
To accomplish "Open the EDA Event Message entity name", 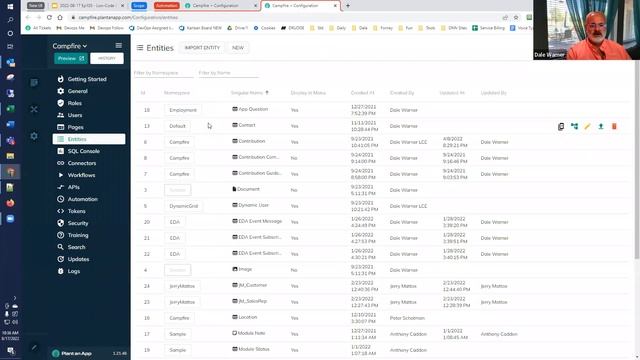I will click(260, 221).
